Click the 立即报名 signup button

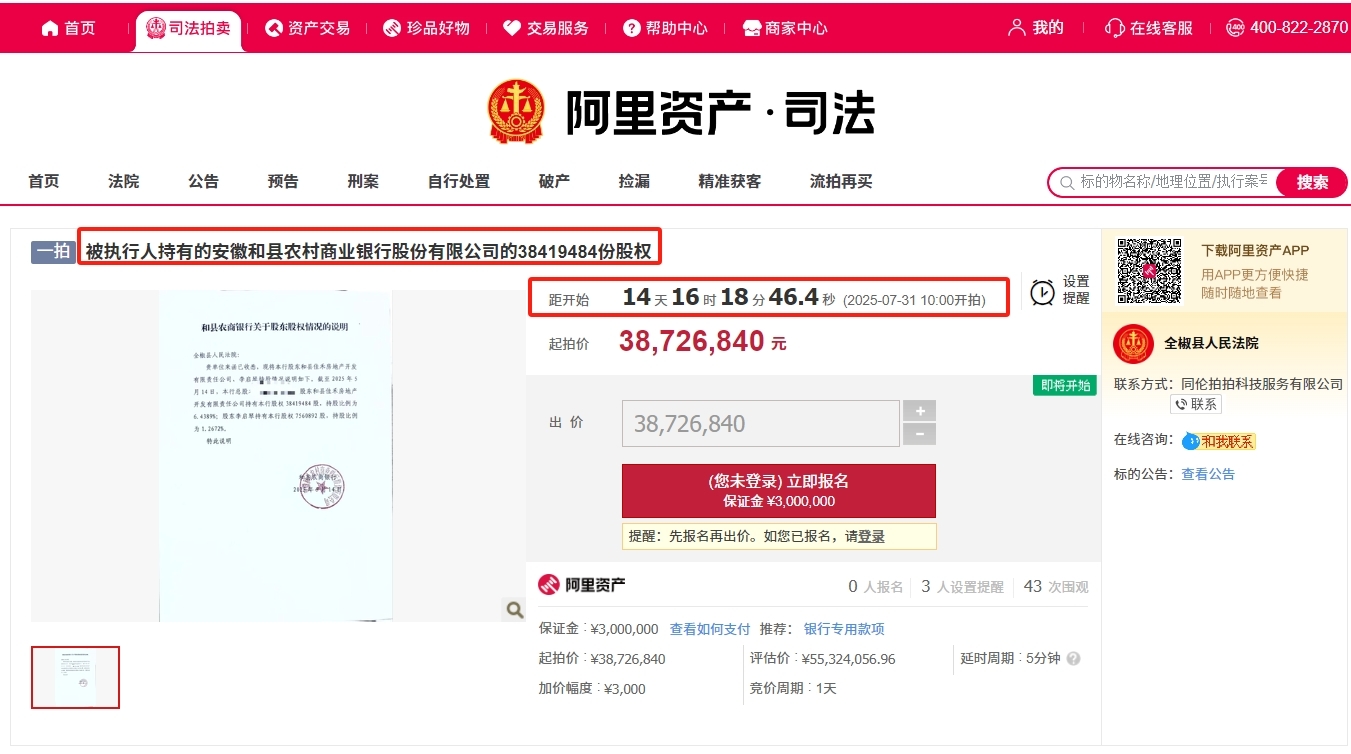pyautogui.click(x=779, y=491)
